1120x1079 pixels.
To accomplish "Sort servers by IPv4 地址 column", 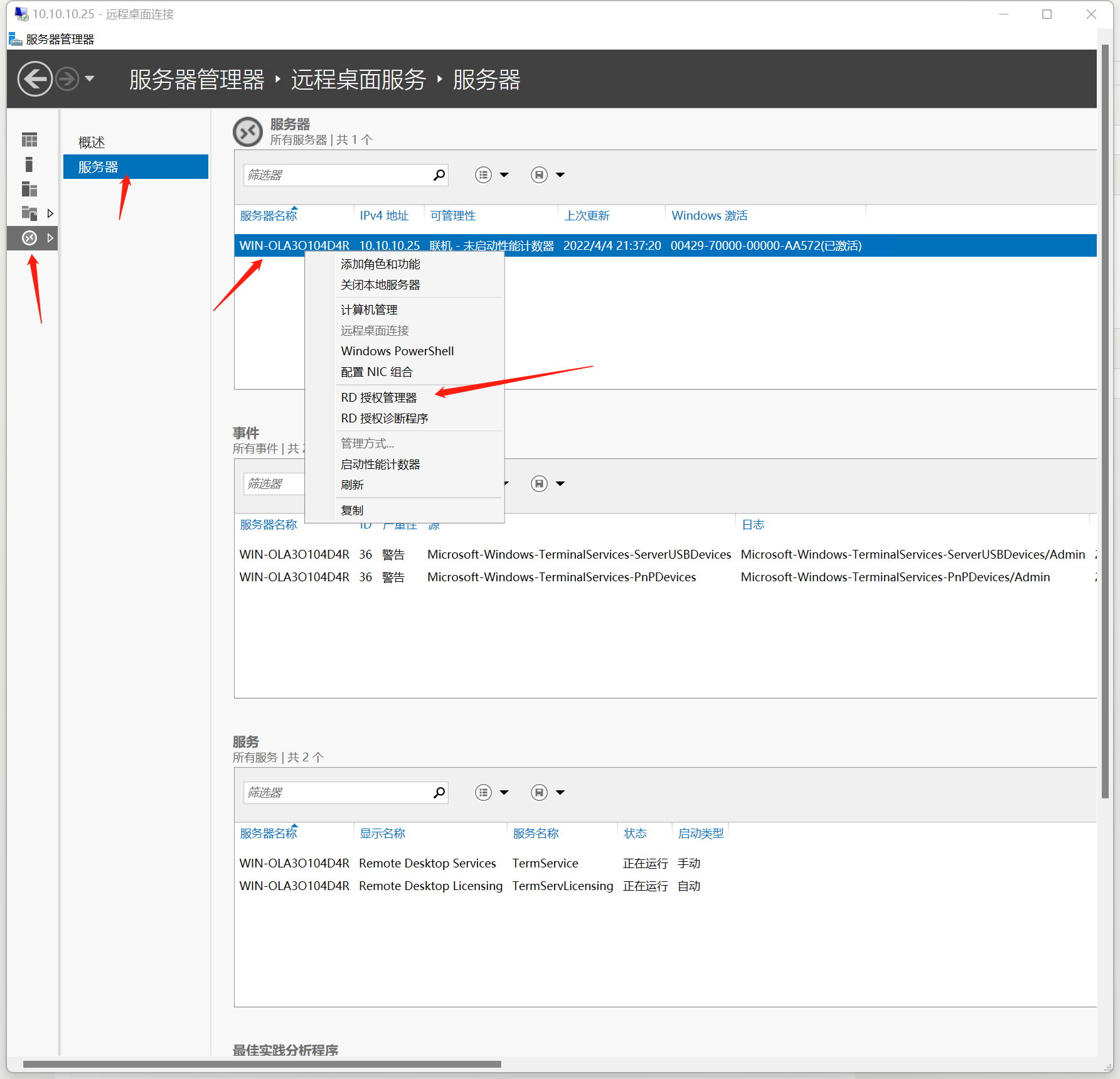I will [384, 215].
